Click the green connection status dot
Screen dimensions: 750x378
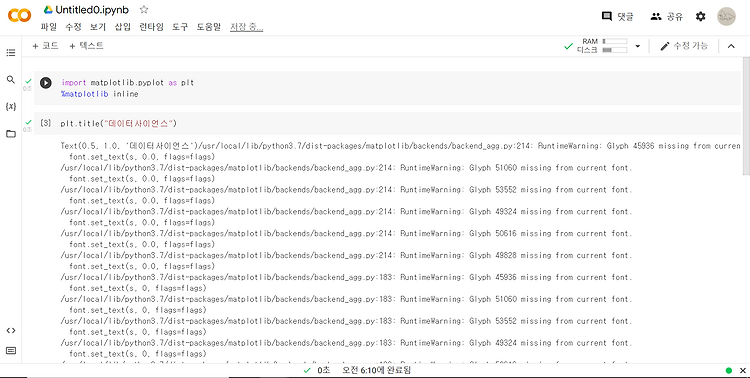click(729, 370)
